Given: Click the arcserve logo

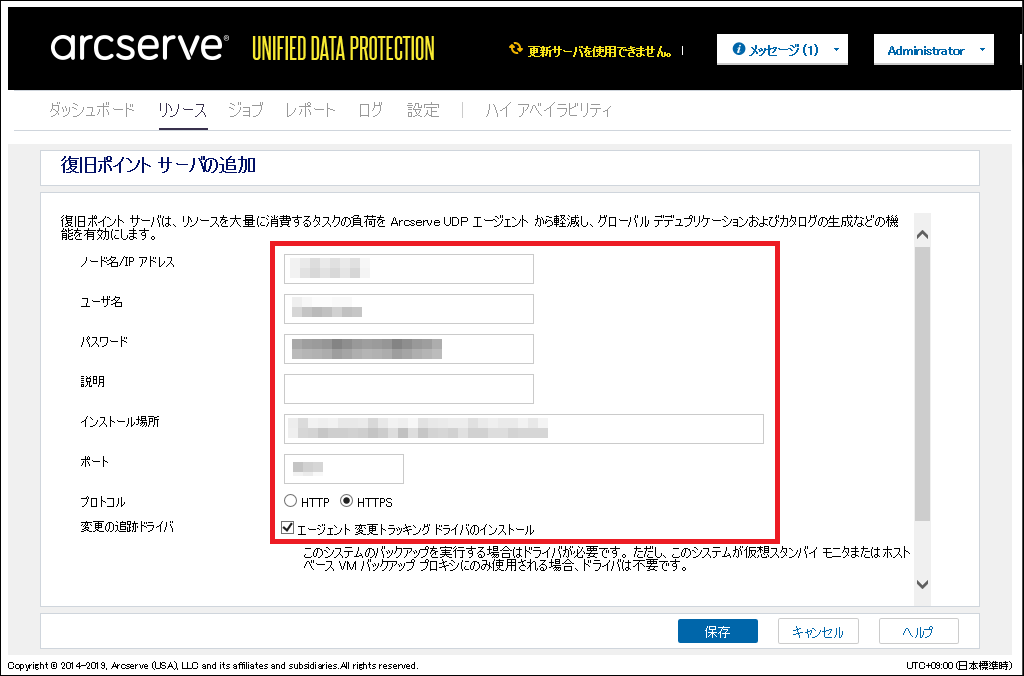Looking at the screenshot, I should tap(140, 46).
